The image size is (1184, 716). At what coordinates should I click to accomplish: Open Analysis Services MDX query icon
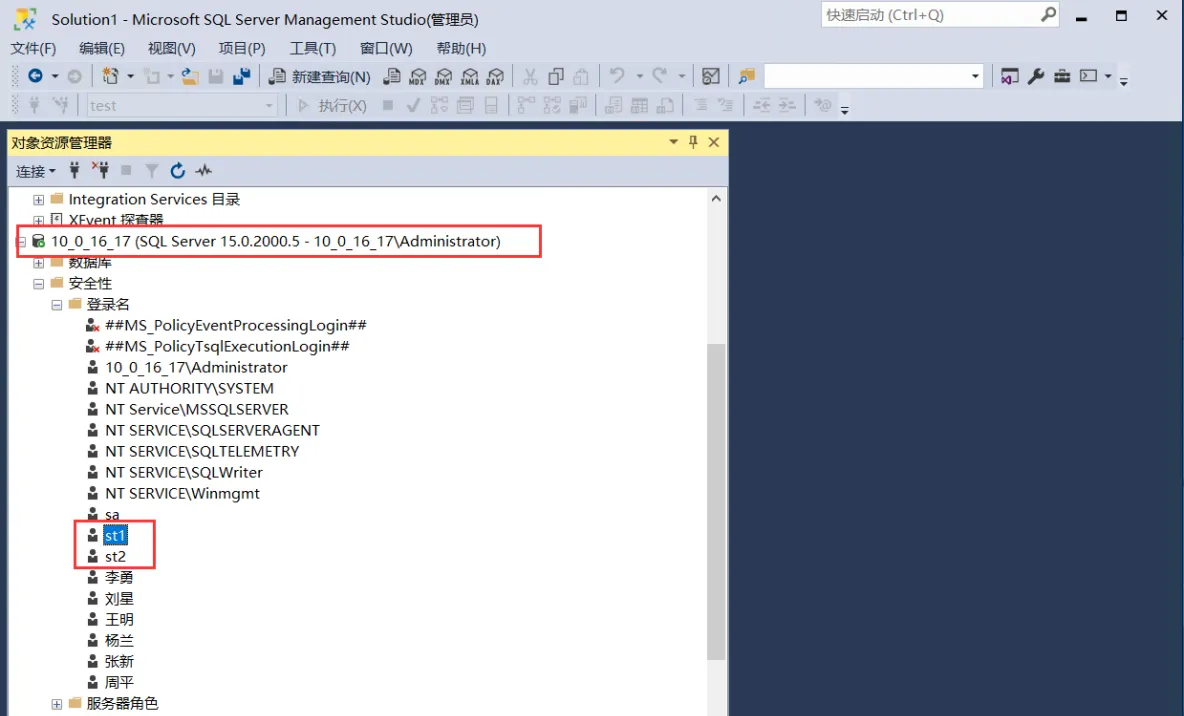tap(418, 76)
